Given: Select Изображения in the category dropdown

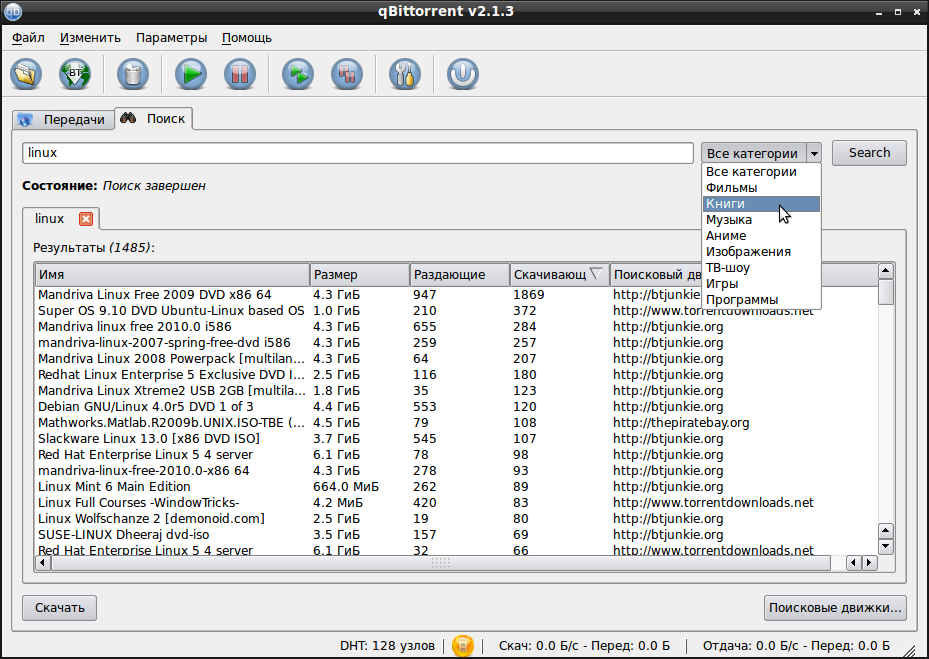Looking at the screenshot, I should click(761, 252).
